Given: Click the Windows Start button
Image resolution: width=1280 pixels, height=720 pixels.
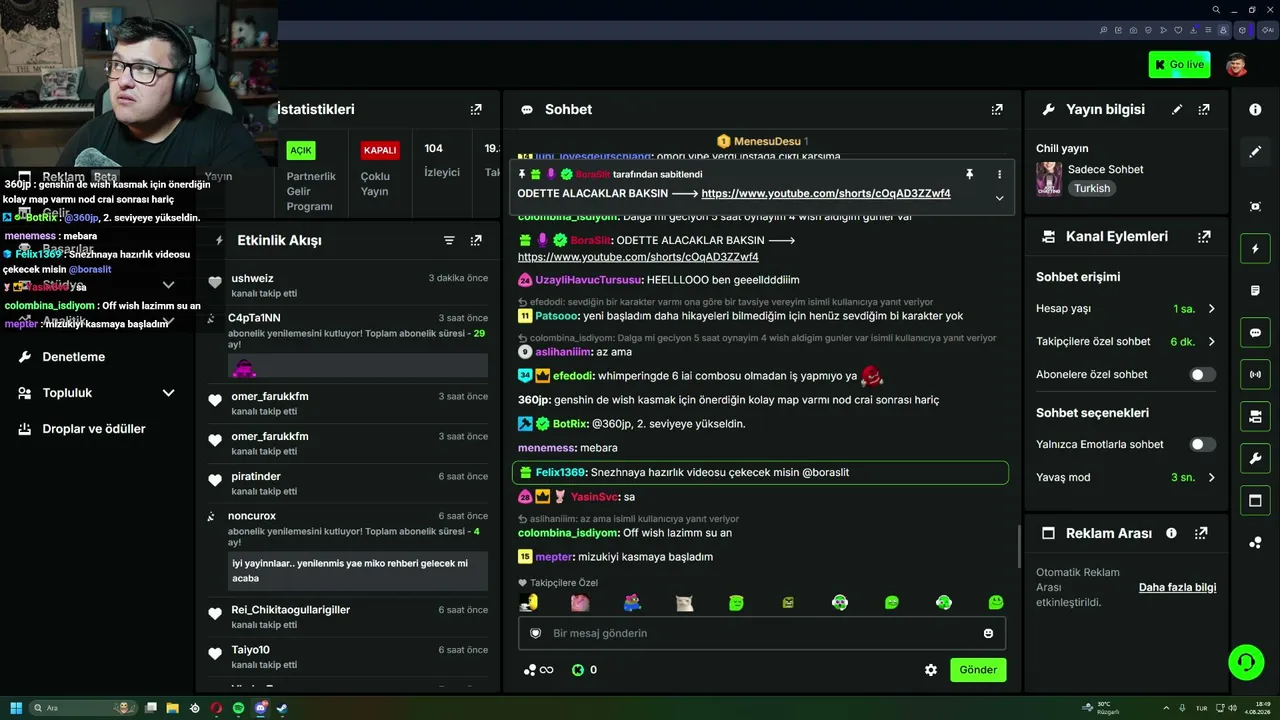Looking at the screenshot, I should 16,708.
